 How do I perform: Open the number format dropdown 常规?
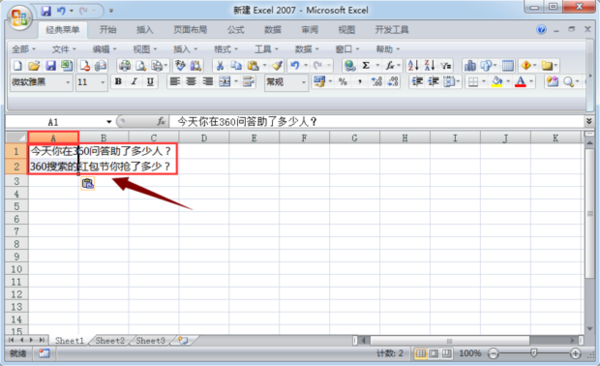click(303, 82)
